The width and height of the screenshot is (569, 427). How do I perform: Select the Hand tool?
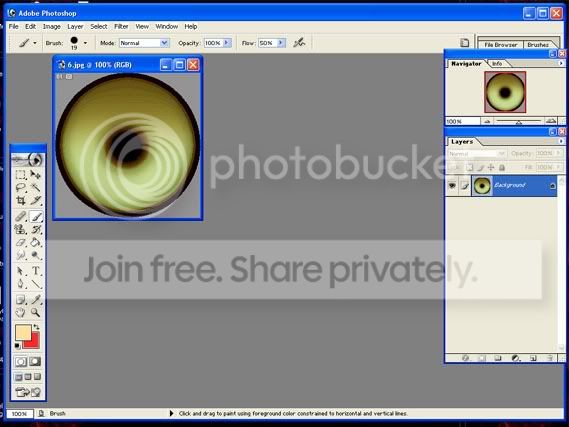pyautogui.click(x=21, y=312)
